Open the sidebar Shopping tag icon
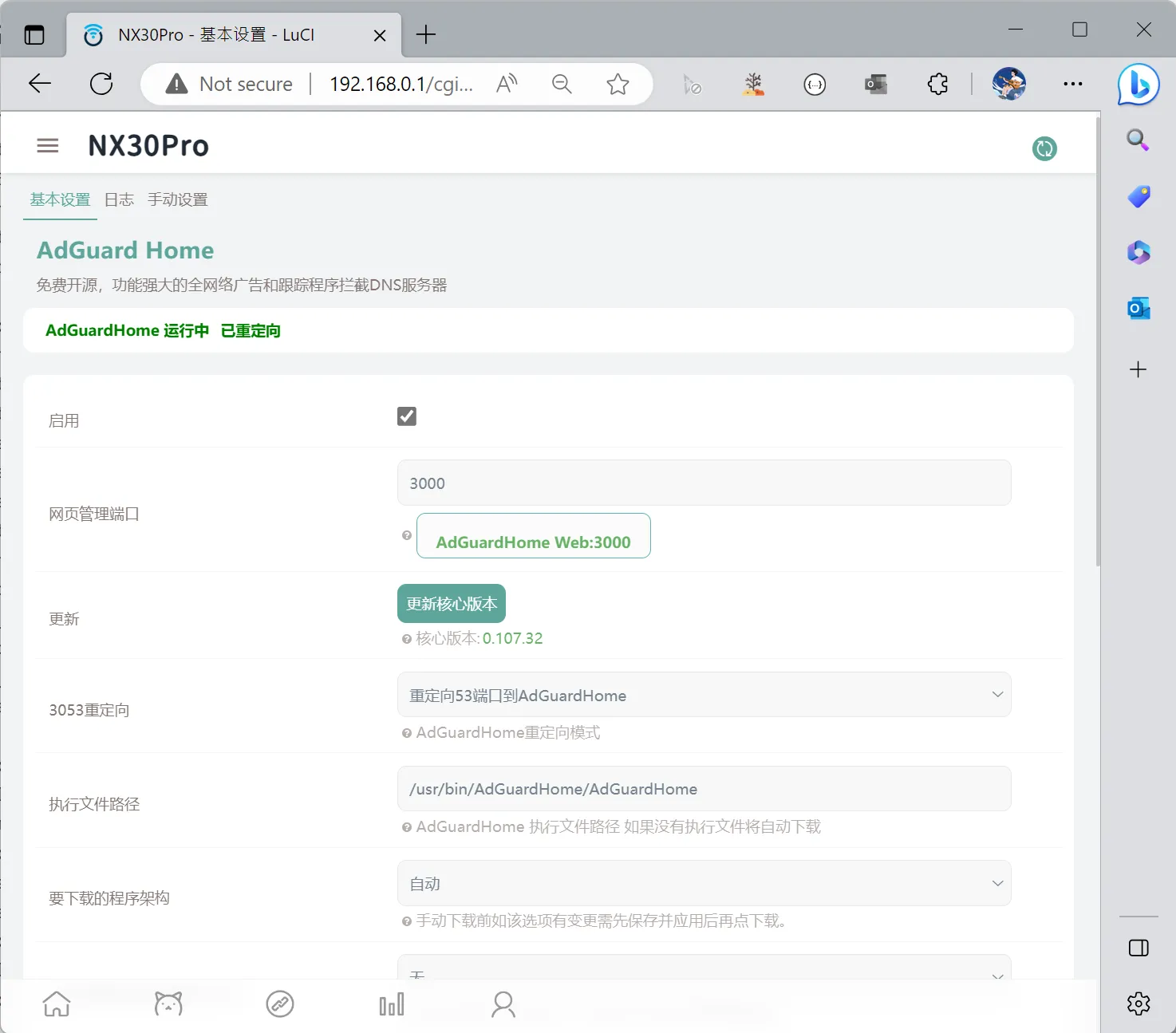Screen dimensions: 1176x1033 pyautogui.click(x=1139, y=196)
